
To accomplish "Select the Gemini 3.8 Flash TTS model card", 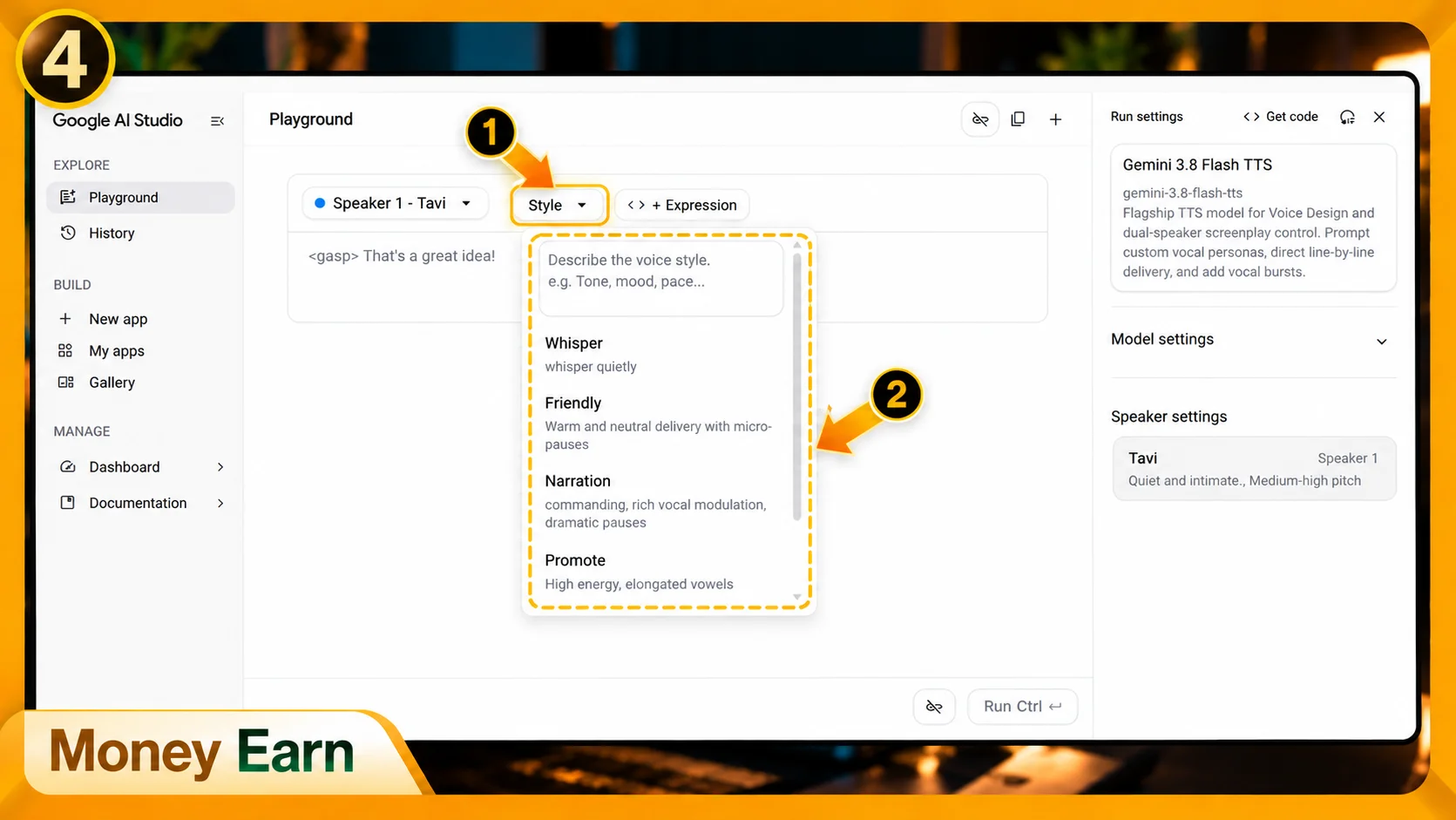I will 1253,218.
